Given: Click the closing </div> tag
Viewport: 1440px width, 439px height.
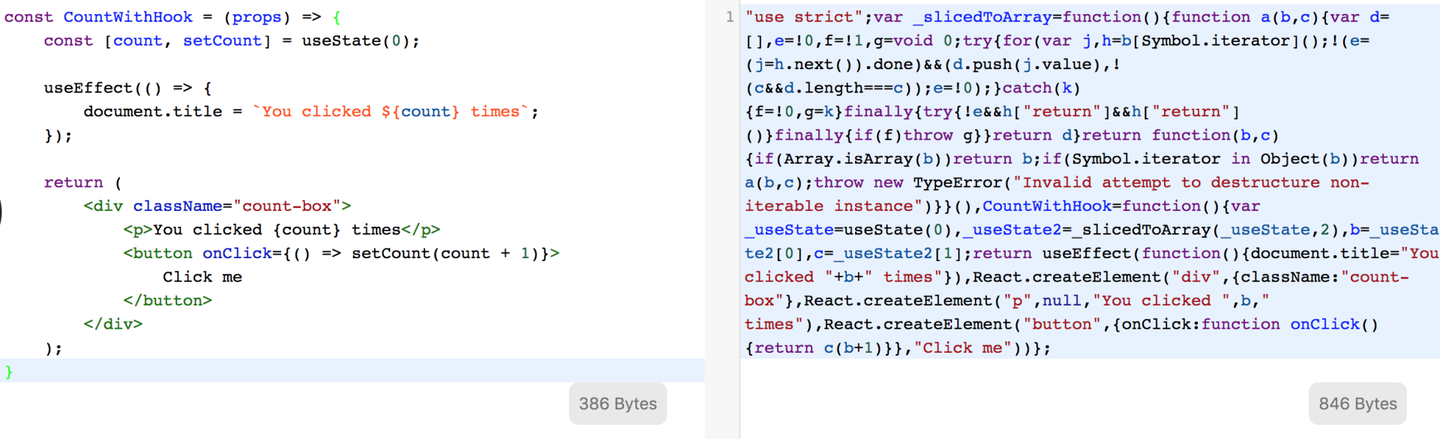Looking at the screenshot, I should tap(113, 323).
